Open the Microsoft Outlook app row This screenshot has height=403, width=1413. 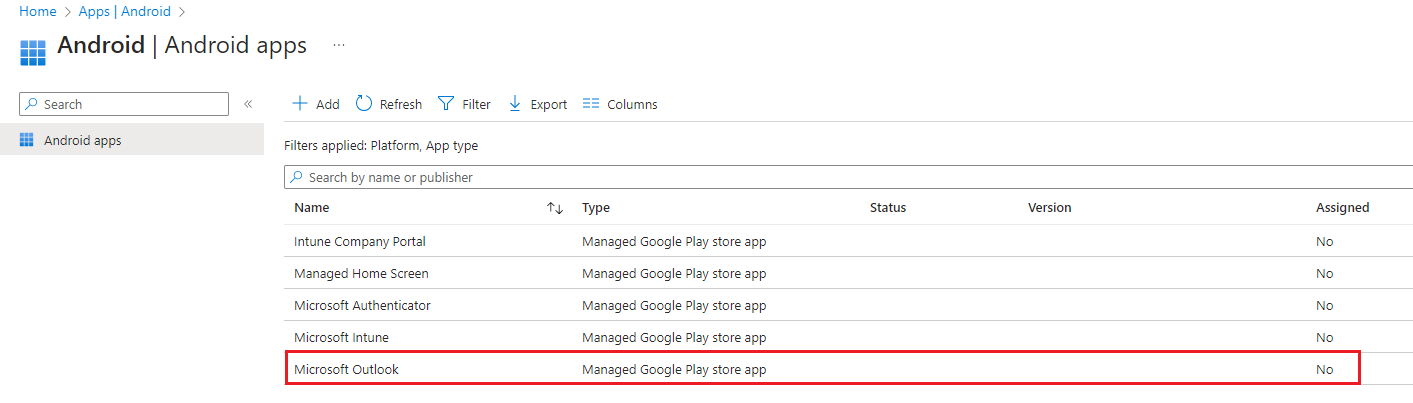click(x=346, y=370)
